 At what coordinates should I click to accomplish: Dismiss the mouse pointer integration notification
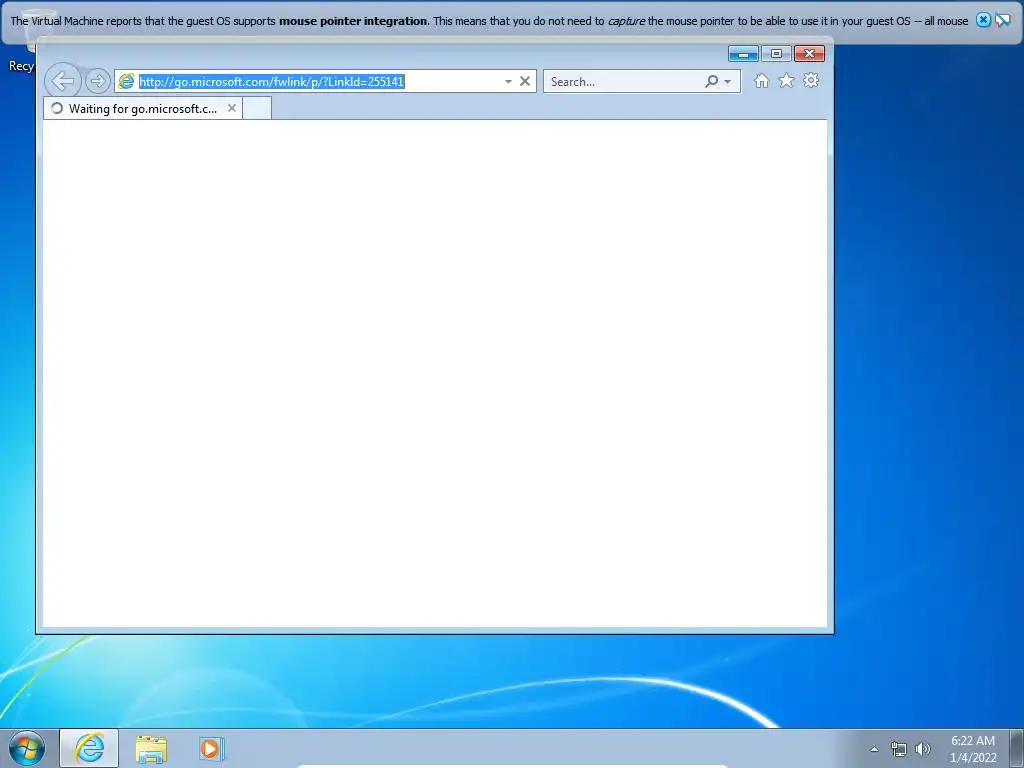point(983,20)
